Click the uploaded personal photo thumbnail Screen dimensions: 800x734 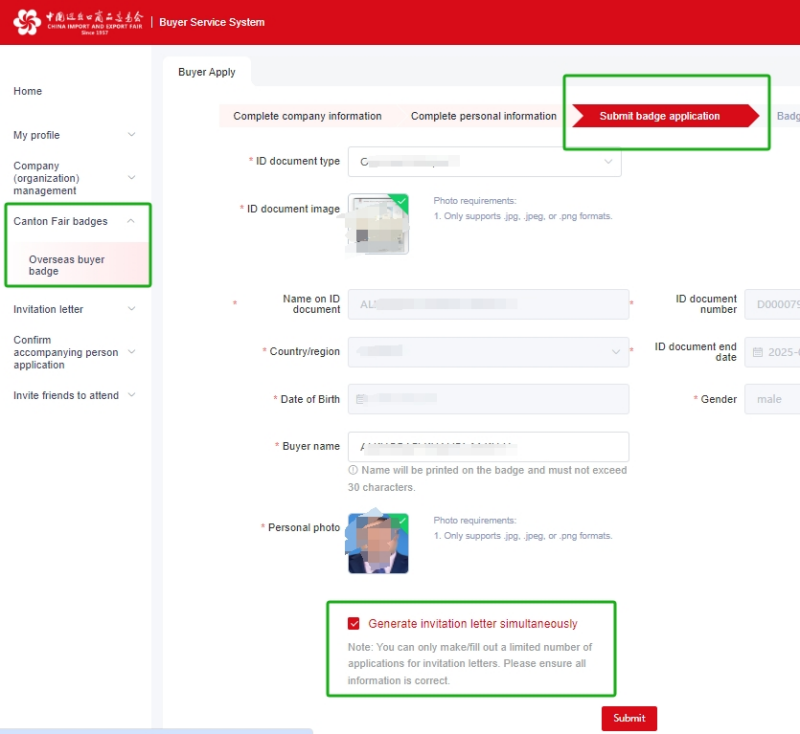click(x=378, y=543)
